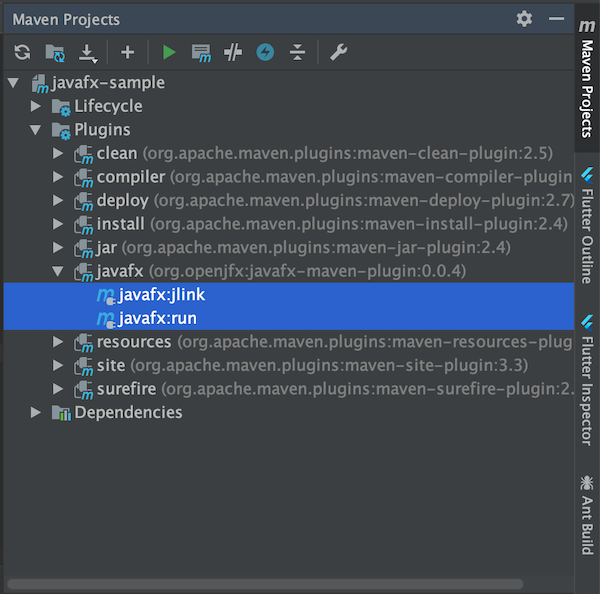Click install plugin icon

pyautogui.click(x=83, y=225)
